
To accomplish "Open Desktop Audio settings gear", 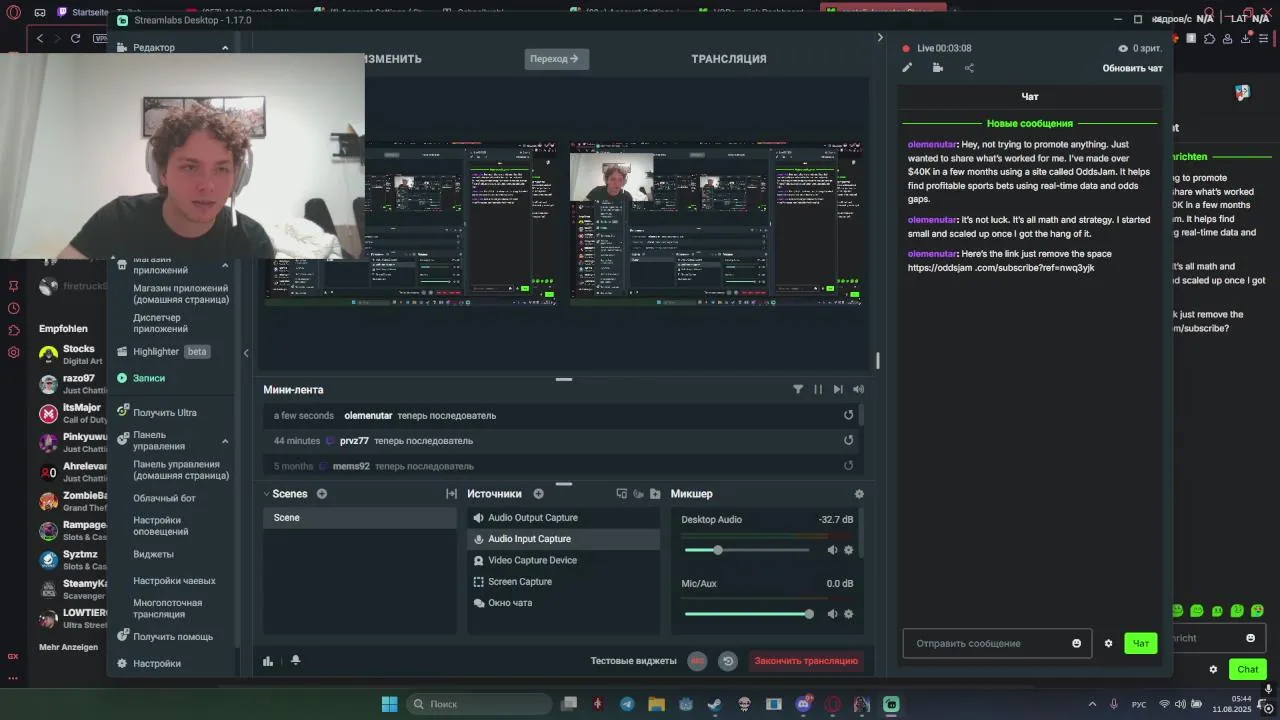I will [849, 550].
